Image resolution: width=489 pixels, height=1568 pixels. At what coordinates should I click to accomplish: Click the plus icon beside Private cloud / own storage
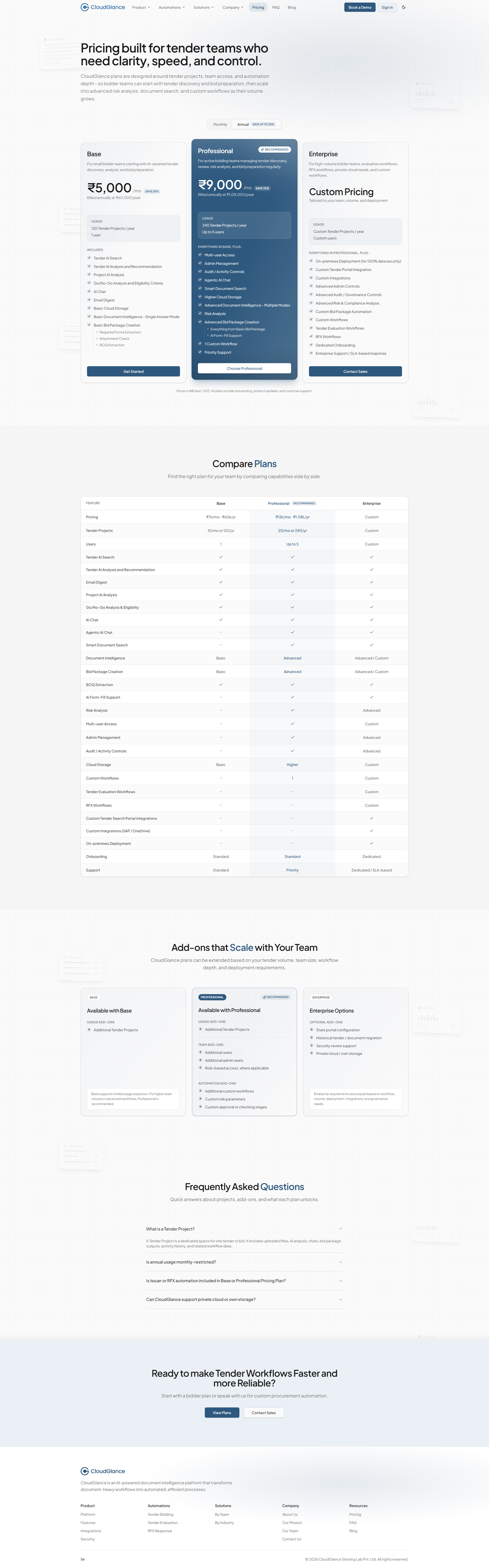coord(311,1053)
